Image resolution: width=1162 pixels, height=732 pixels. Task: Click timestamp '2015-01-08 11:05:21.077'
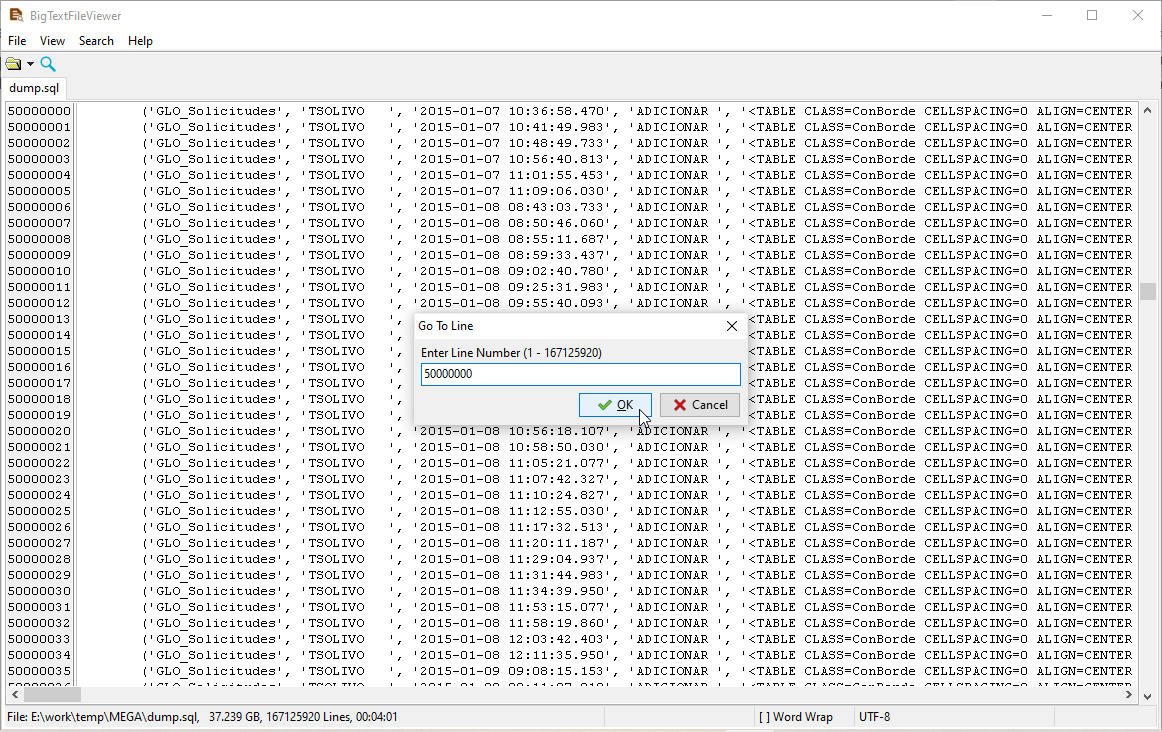(x=512, y=463)
